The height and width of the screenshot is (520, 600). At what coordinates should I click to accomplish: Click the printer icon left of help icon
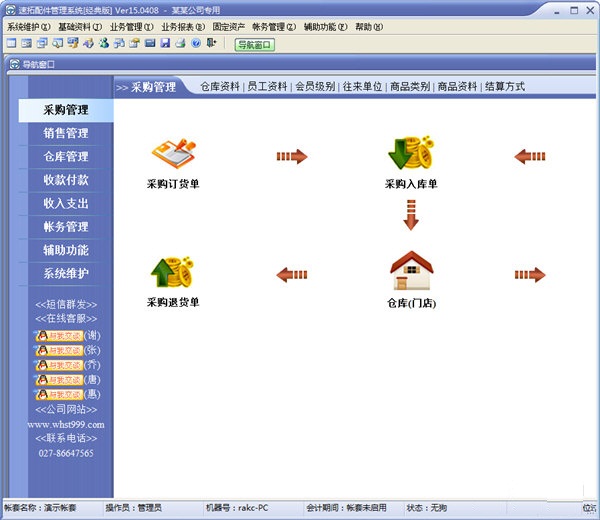[181, 43]
